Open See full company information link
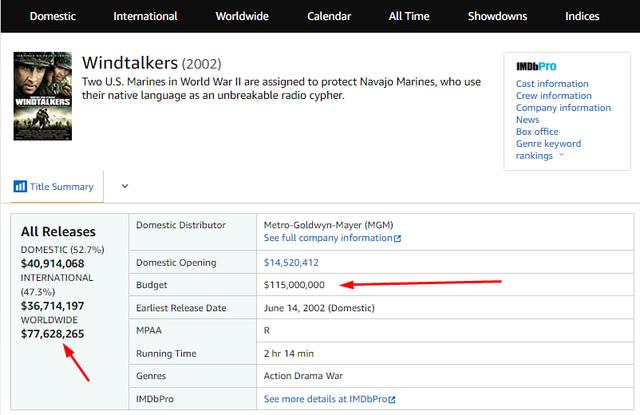This screenshot has height=415, width=640. 328,238
